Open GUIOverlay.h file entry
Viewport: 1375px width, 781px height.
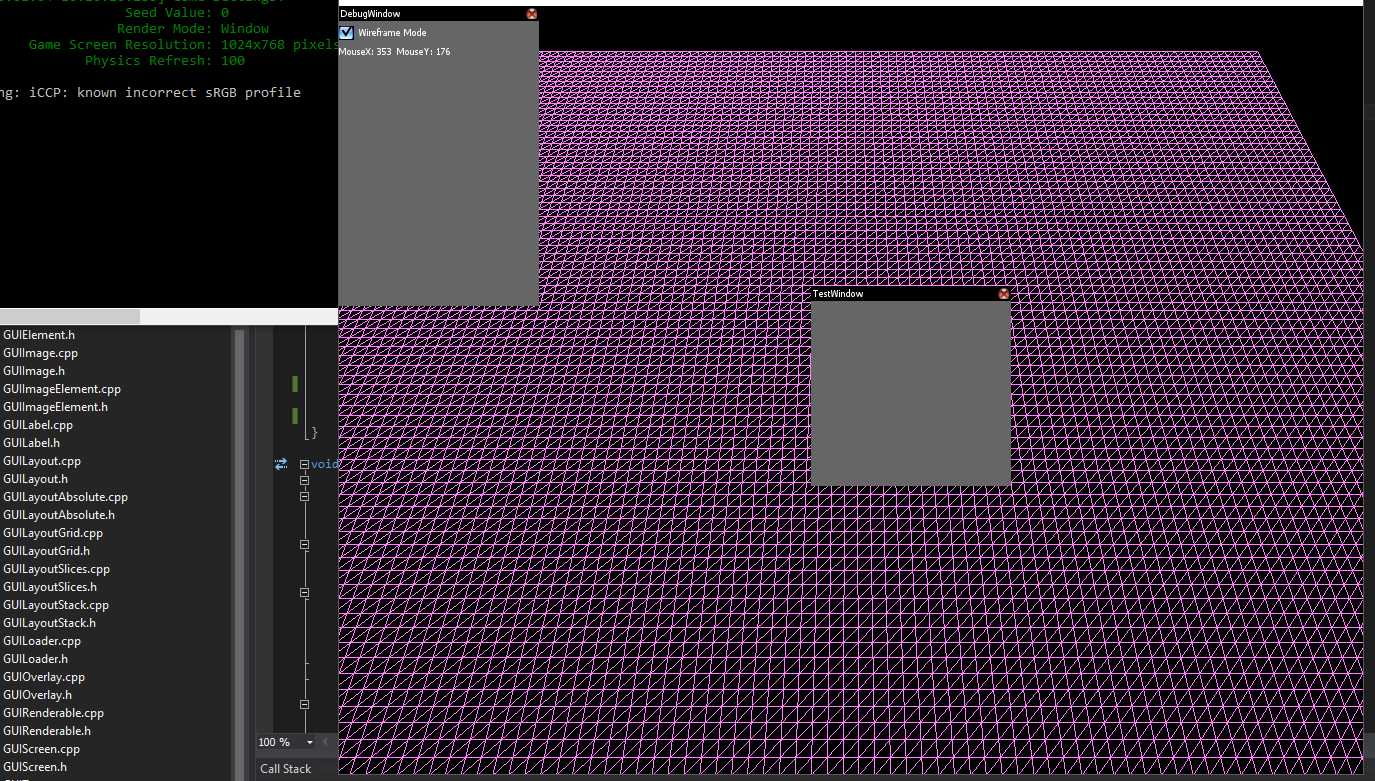point(38,695)
